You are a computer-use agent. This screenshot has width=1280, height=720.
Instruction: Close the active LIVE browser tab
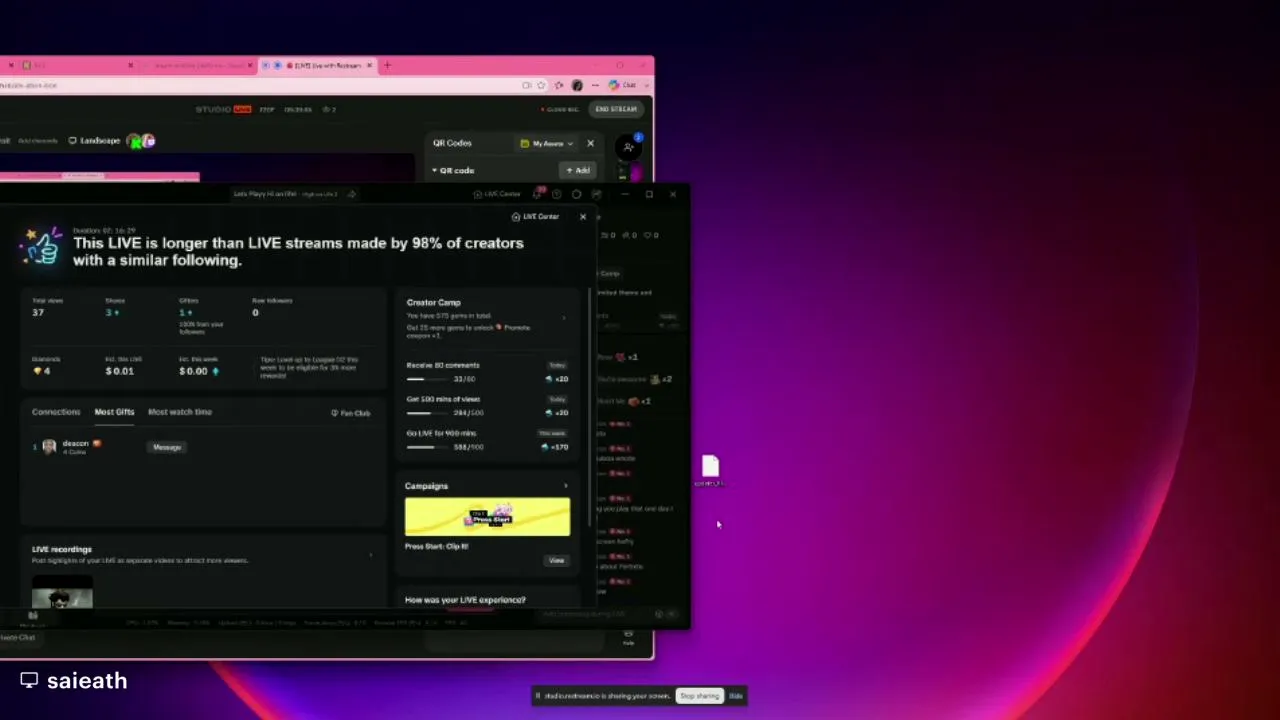tap(370, 66)
